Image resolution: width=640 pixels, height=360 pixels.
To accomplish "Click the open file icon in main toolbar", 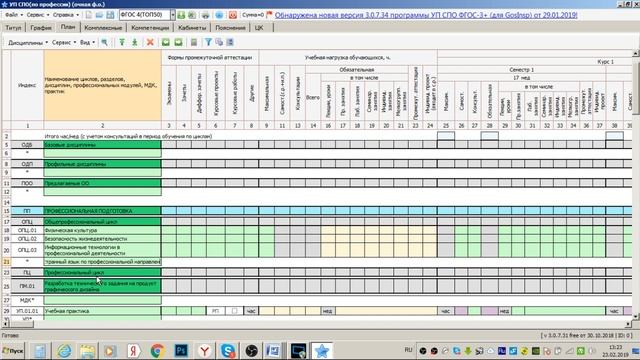I will 99,15.
